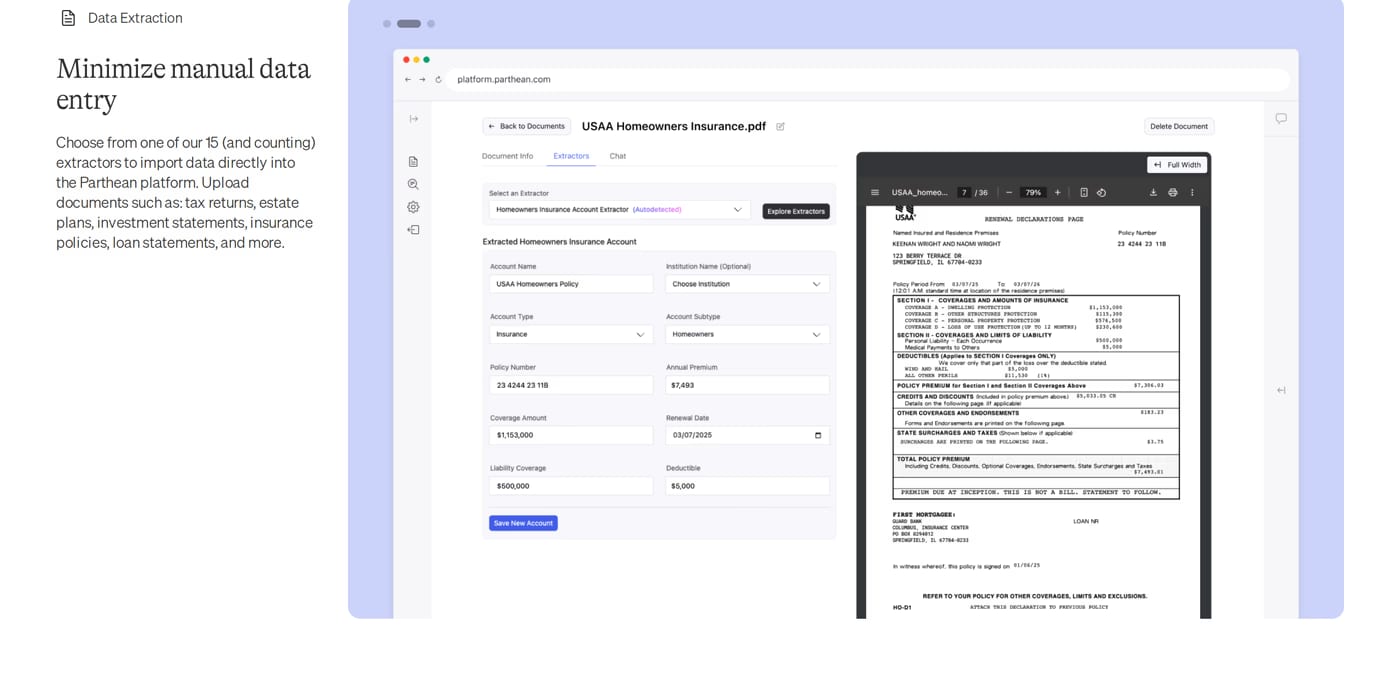This screenshot has height=674, width=1400.
Task: Open the settings gear in sidebar
Action: (413, 207)
